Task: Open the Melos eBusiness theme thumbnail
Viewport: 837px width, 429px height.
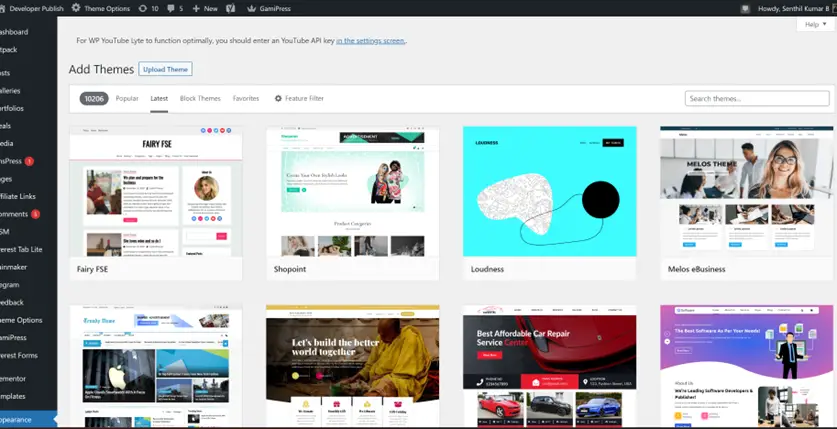Action: (x=747, y=192)
